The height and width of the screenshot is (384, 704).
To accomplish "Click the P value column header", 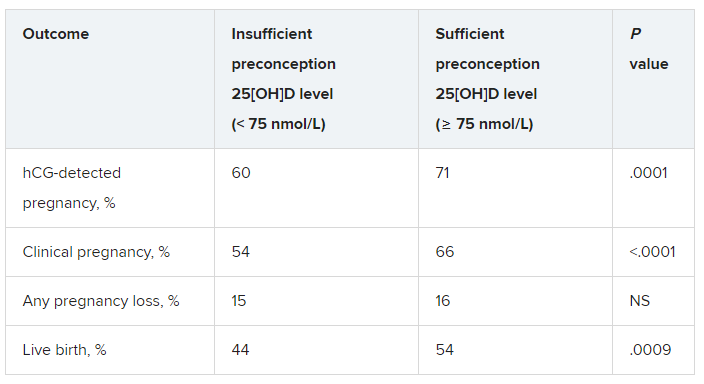I will point(648,49).
